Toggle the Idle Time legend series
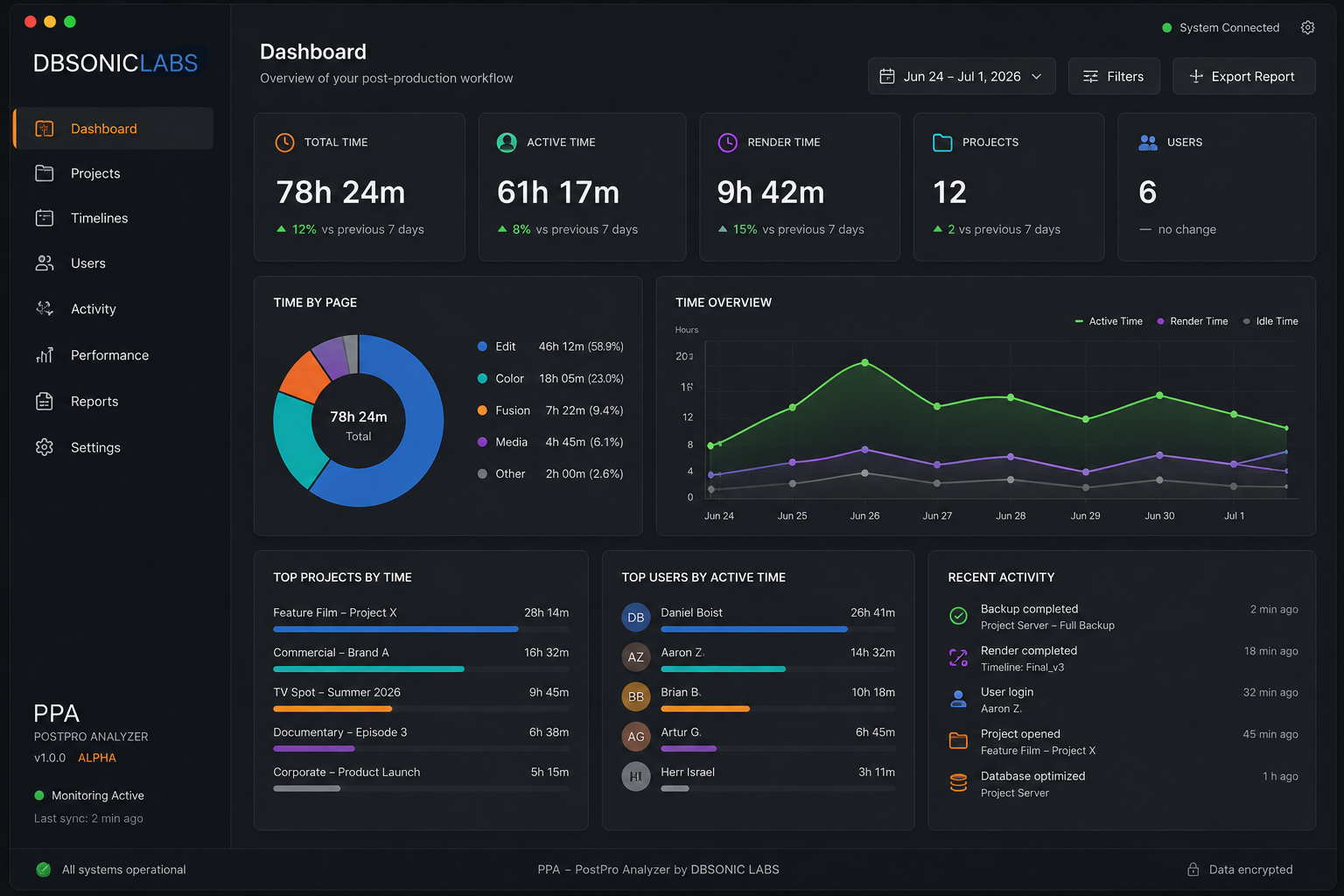Screen dimensions: 1344x896 pyautogui.click(x=1270, y=321)
